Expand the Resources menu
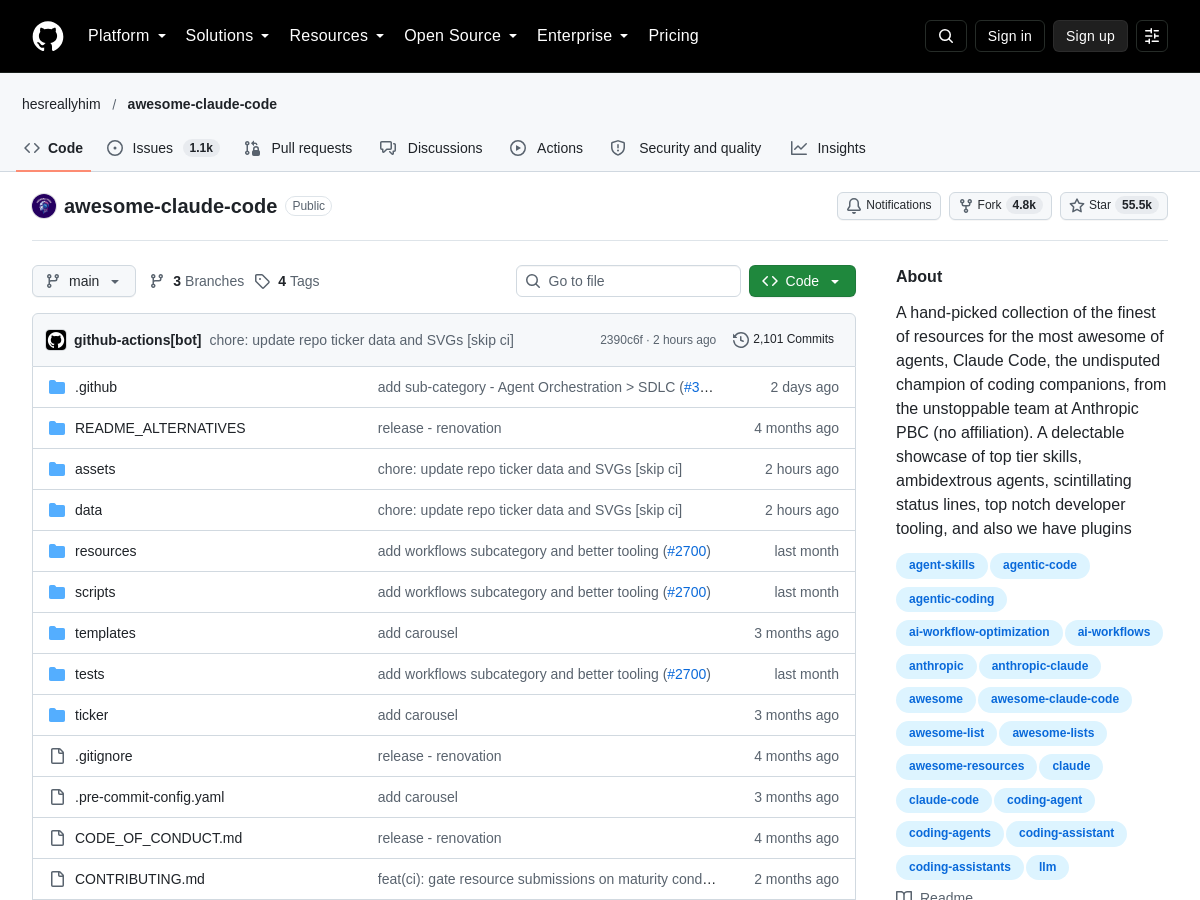1200x900 pixels. pos(337,36)
